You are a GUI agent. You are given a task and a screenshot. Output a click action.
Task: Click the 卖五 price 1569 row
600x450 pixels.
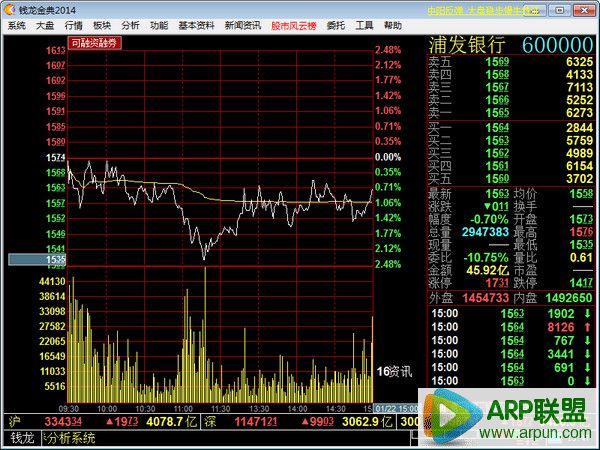pos(510,62)
